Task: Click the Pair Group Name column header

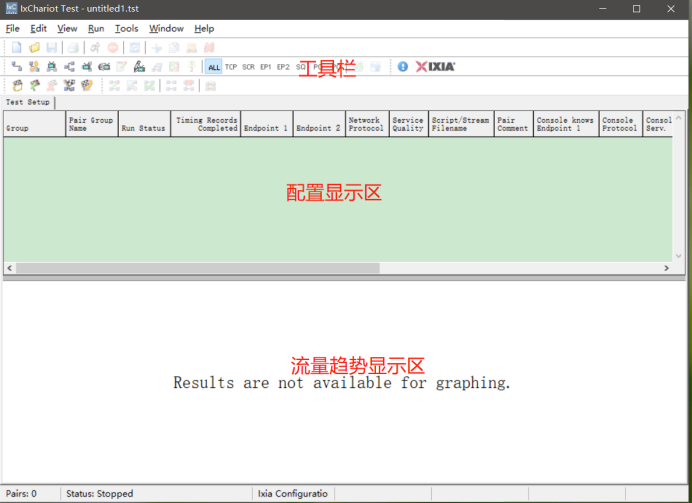Action: 92,124
